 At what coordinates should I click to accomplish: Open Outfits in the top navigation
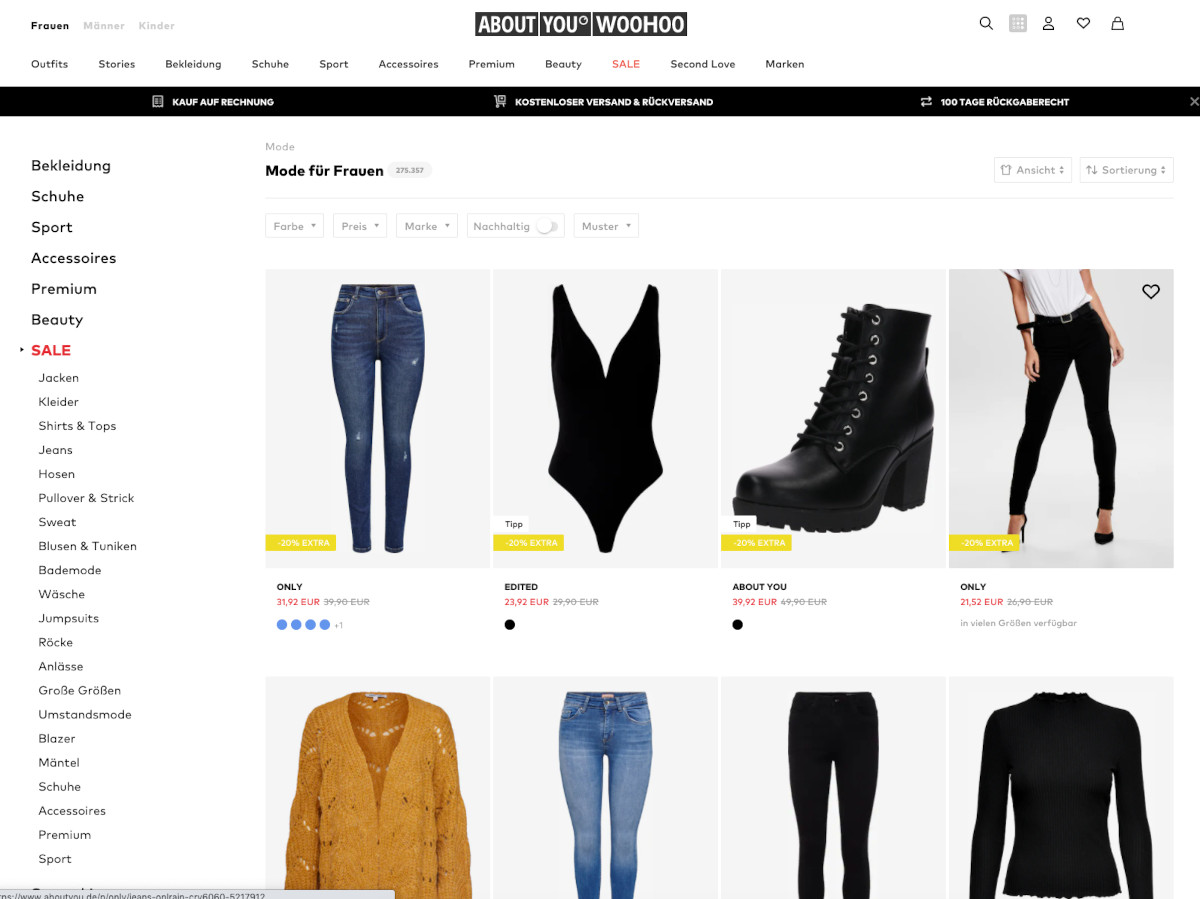(x=50, y=64)
